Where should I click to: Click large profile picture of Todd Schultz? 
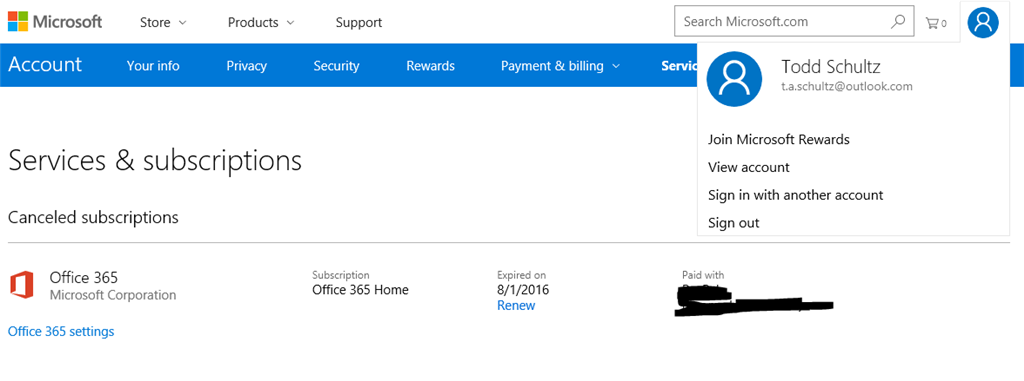point(735,79)
